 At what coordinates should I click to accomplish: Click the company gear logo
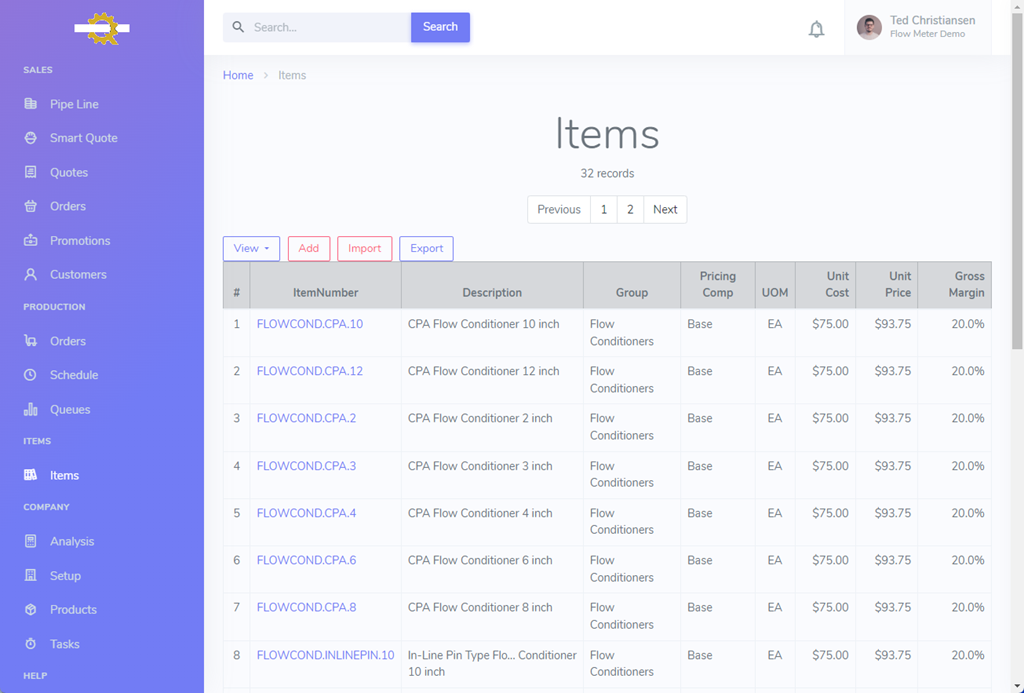pos(102,28)
